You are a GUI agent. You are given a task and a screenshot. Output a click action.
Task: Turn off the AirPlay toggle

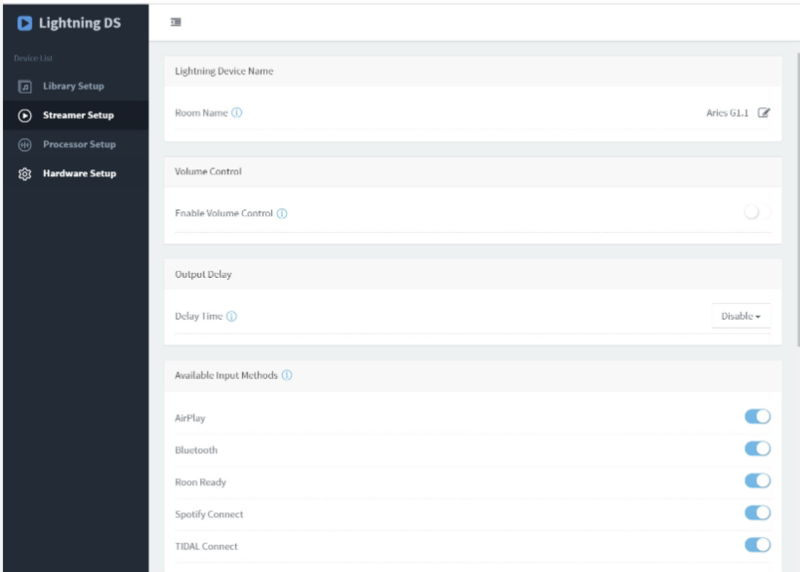757,416
